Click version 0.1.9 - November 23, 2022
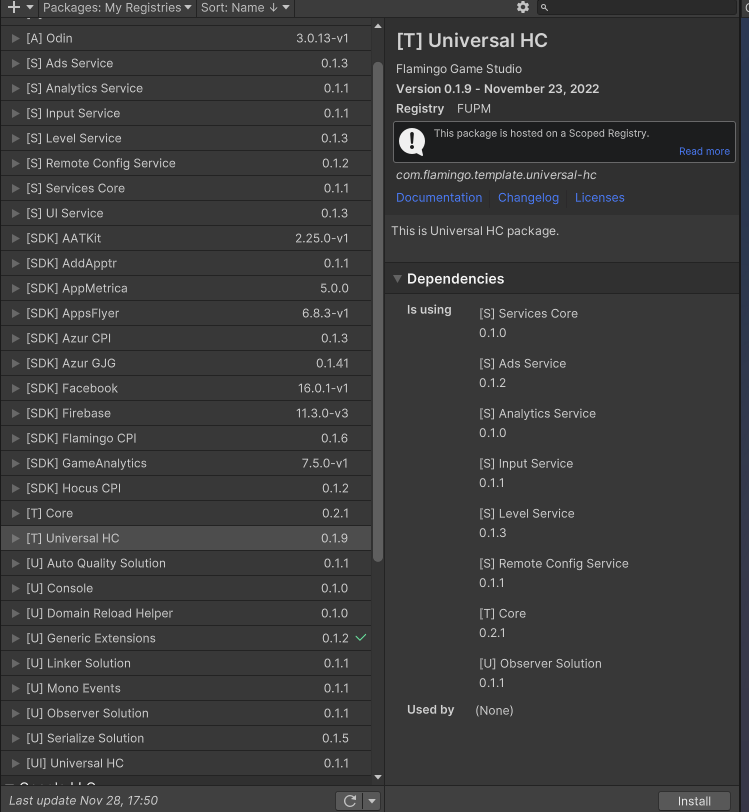The width and height of the screenshot is (749, 812). click(497, 89)
